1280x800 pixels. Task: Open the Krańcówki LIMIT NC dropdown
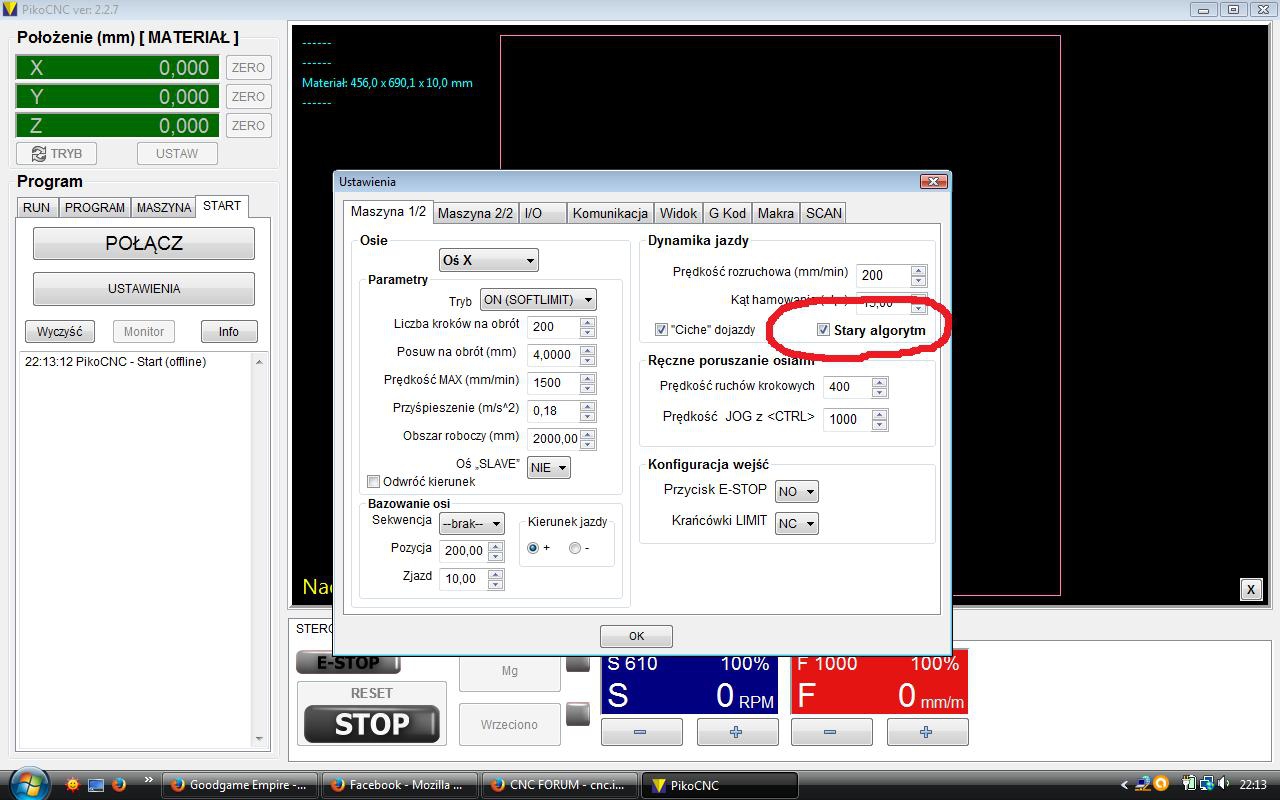coord(796,523)
